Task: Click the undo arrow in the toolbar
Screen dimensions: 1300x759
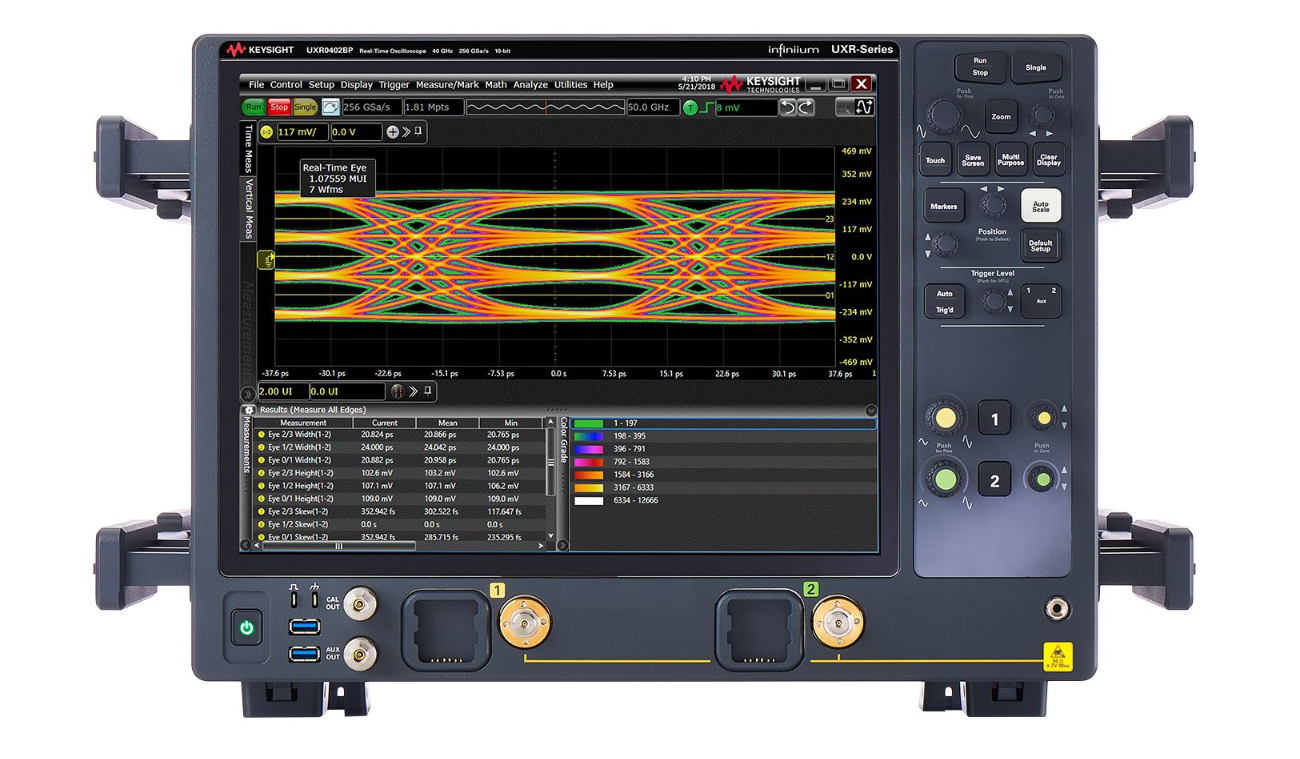Action: click(x=788, y=107)
